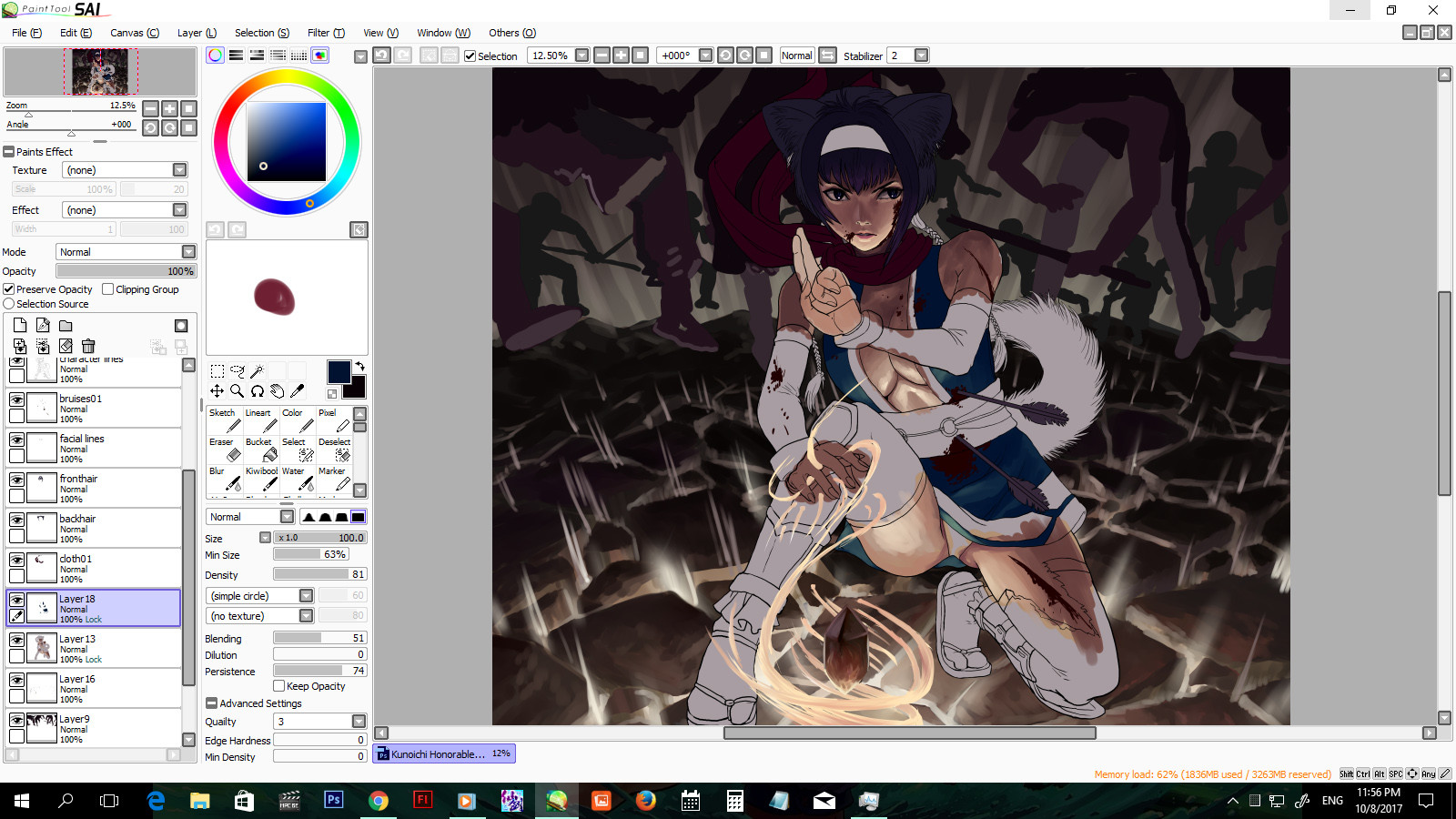Click the layer Opacity slider
Viewport: 1456px width, 819px height.
click(x=126, y=271)
